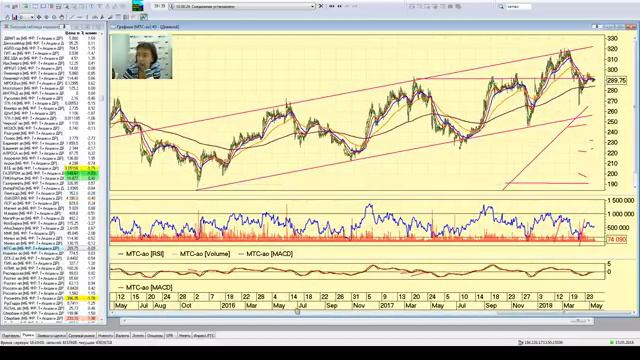Open the Срочный рынок tab
This screenshot has width=640, height=360.
[82, 336]
